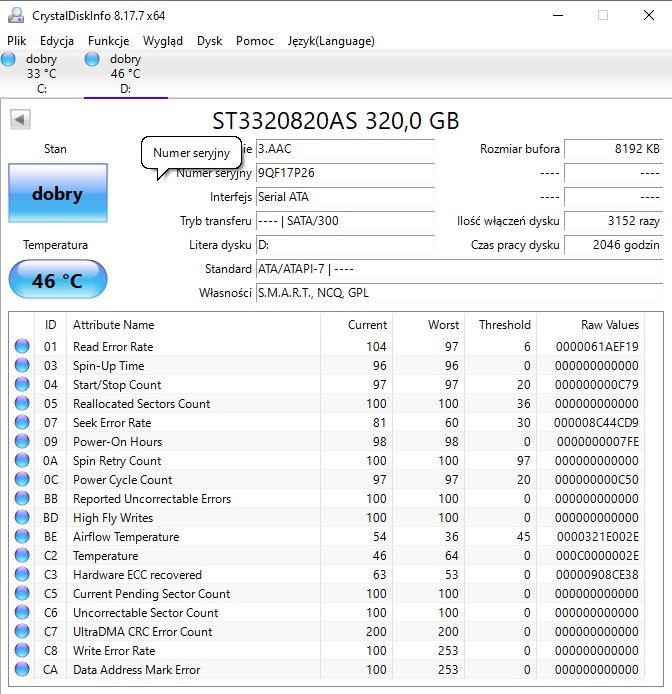Click the Threshold column header
This screenshot has height=694, width=672.
tap(500, 325)
